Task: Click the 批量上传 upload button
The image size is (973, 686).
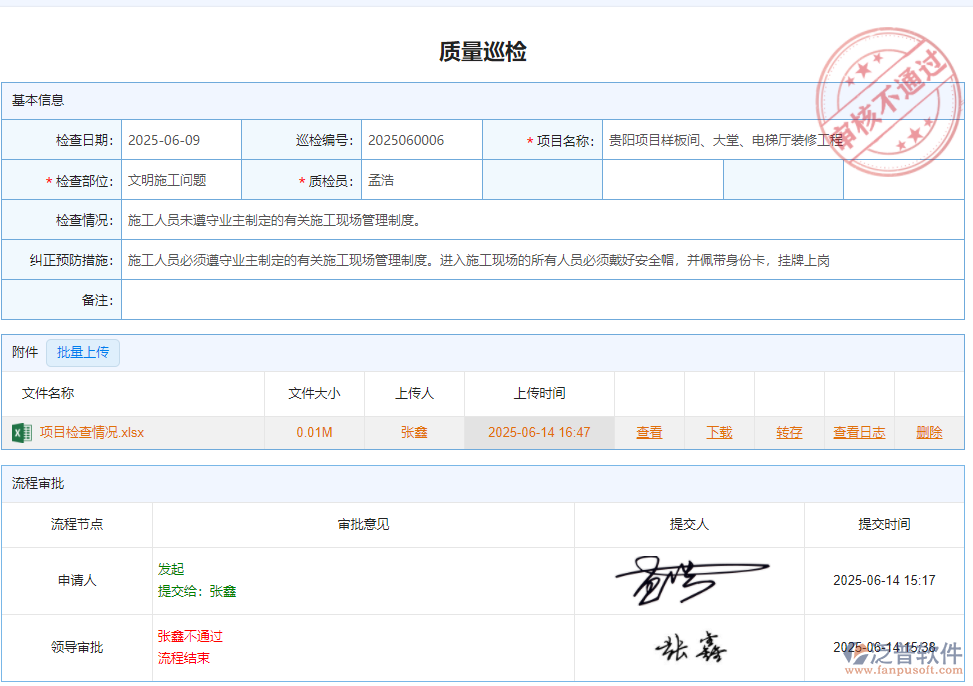Action: pos(83,353)
